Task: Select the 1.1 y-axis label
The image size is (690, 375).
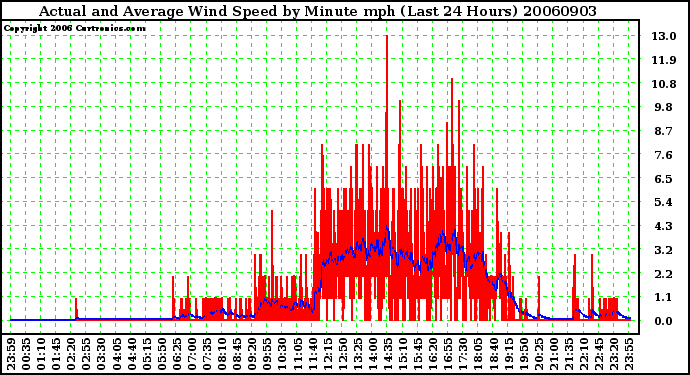Action: [x=664, y=297]
